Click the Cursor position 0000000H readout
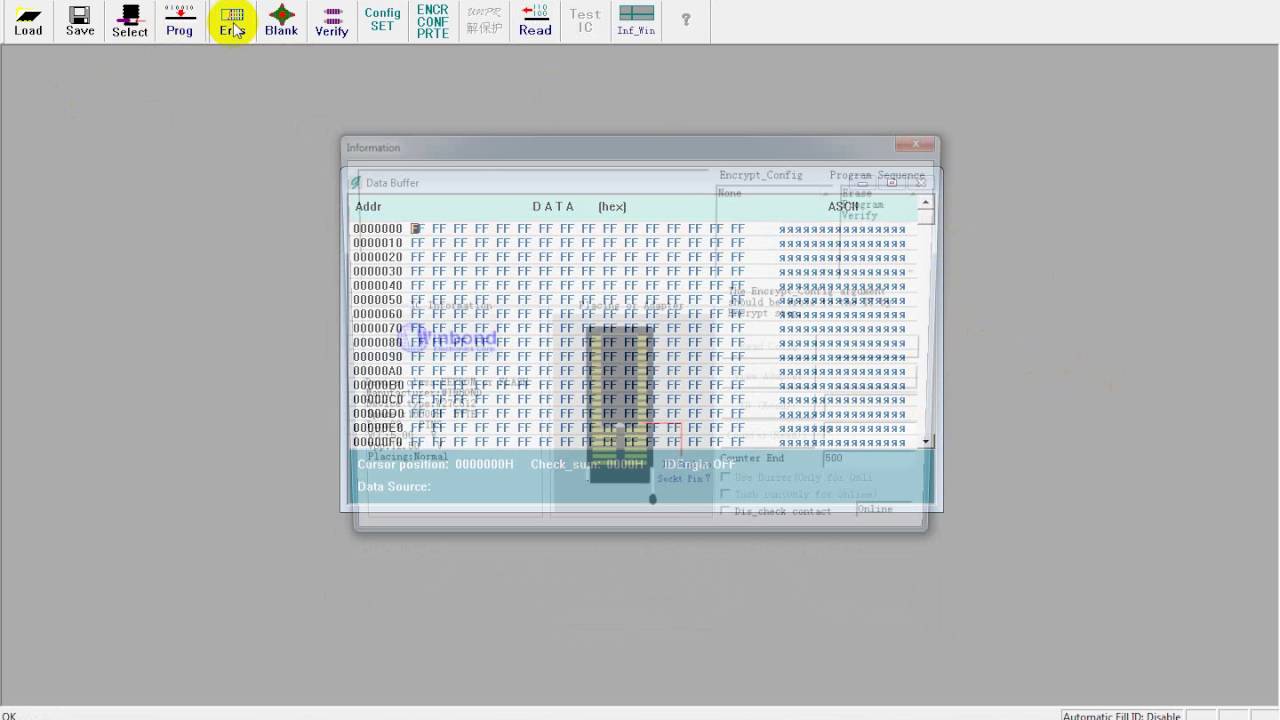This screenshot has width=1280, height=720. pos(436,464)
